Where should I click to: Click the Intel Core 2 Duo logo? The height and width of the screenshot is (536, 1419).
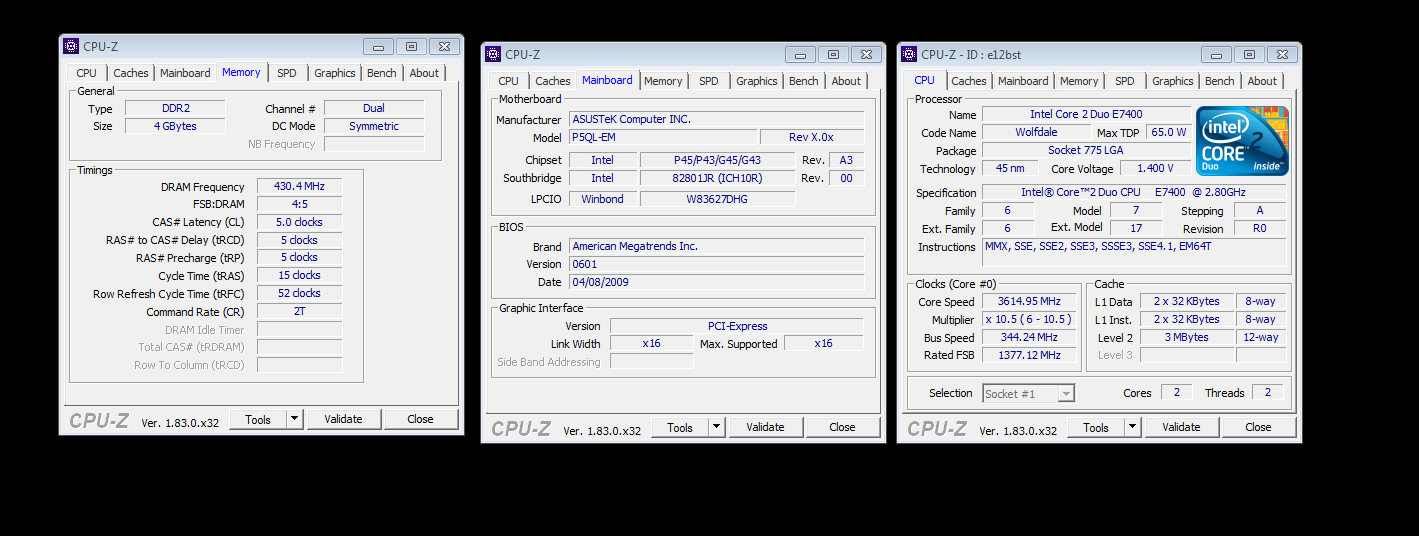[x=1242, y=141]
